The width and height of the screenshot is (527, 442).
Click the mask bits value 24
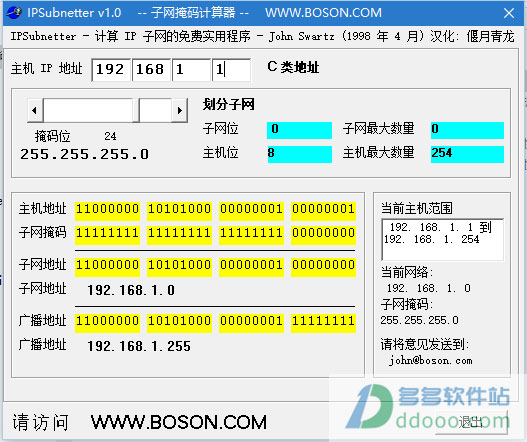click(110, 136)
